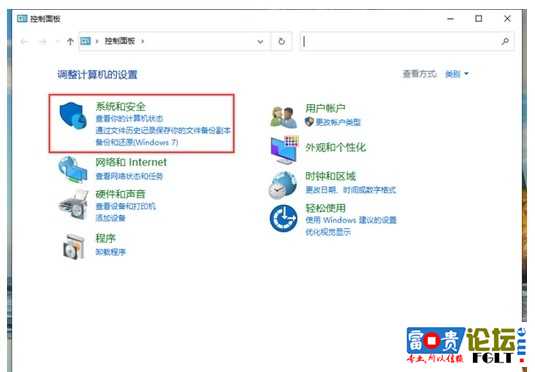535x372 pixels.
Task: Open 网络和 Internet heading link
Action: (131, 162)
